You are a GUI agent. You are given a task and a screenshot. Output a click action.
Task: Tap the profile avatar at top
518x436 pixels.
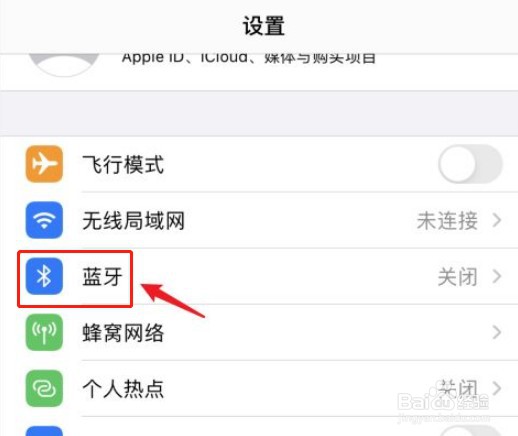point(64,65)
